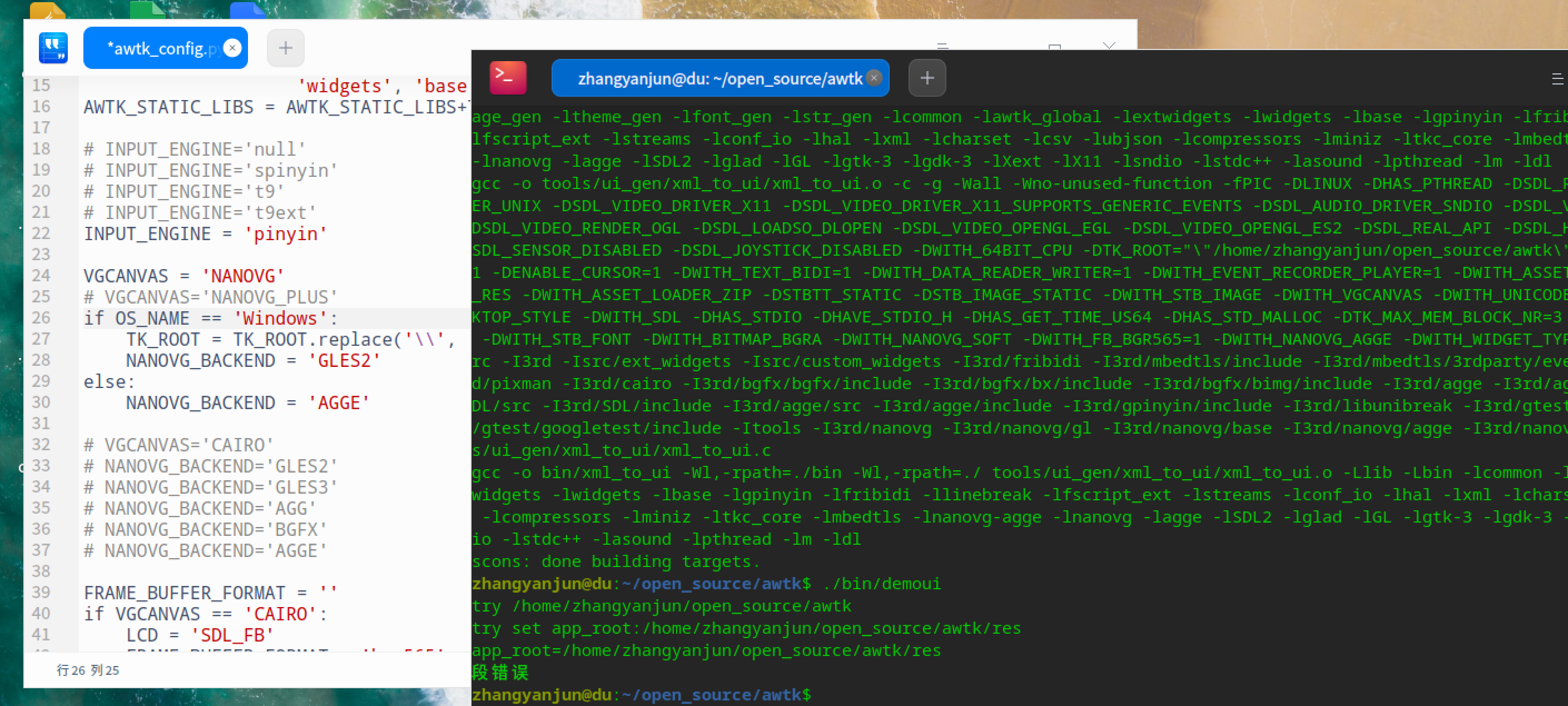Click line number 26 in the gutter
This screenshot has width=1568, height=706.
point(41,317)
